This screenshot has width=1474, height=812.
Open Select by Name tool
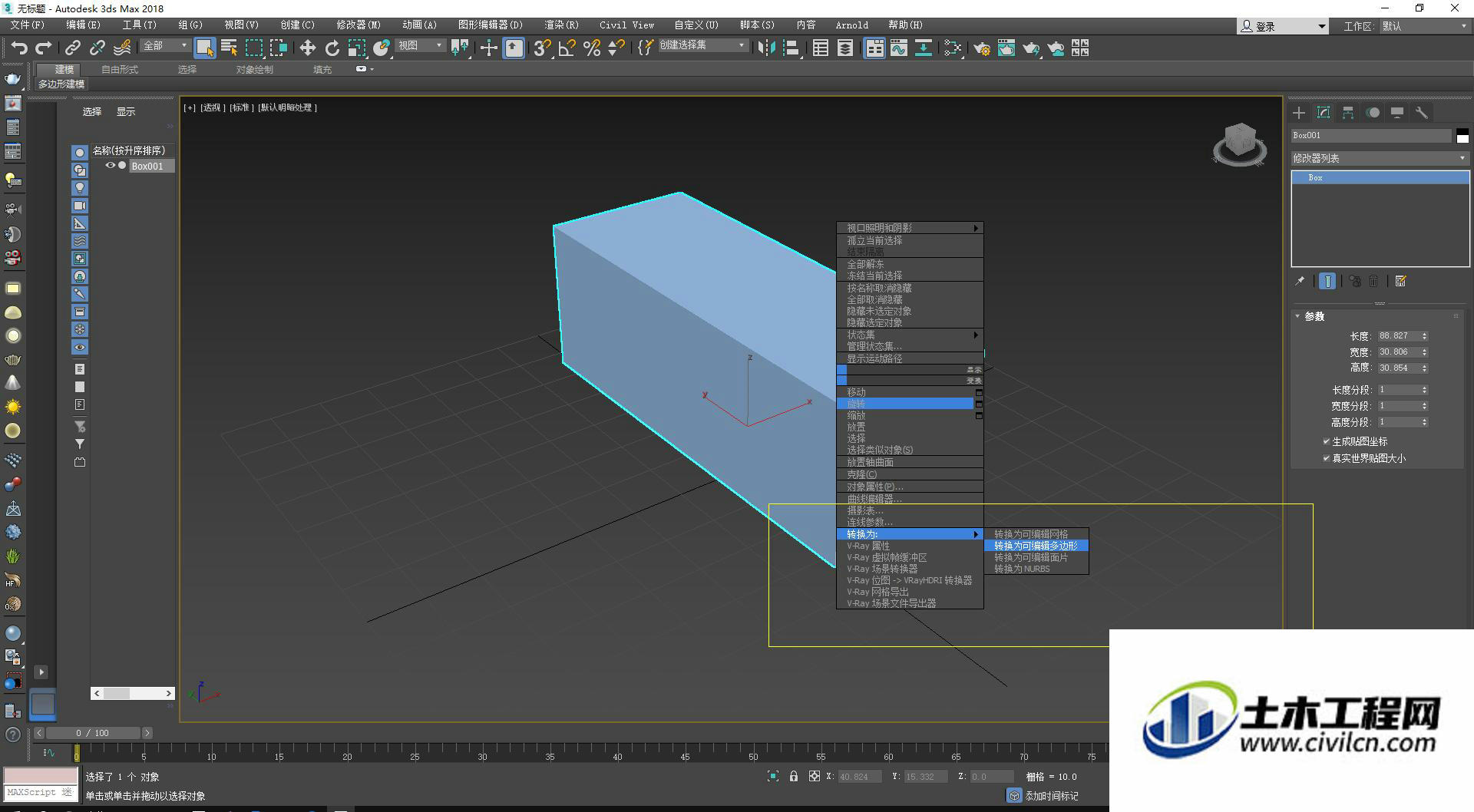229,48
